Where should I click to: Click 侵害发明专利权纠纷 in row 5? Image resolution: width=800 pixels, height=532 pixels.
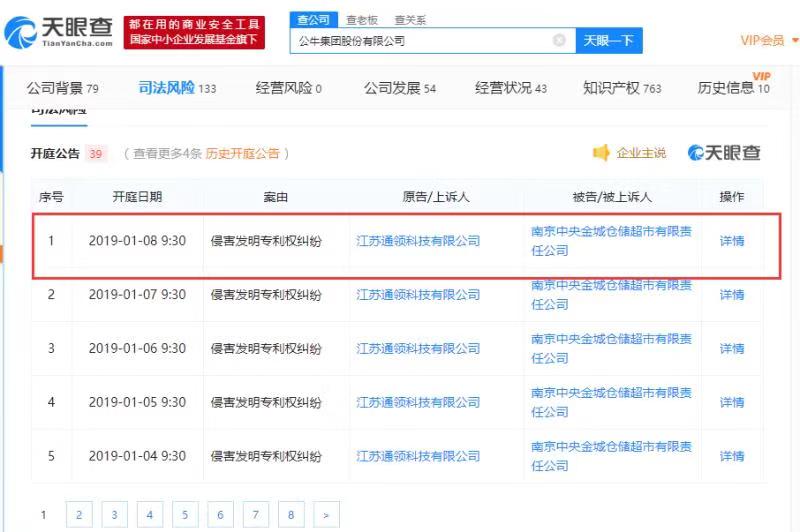(x=266, y=456)
